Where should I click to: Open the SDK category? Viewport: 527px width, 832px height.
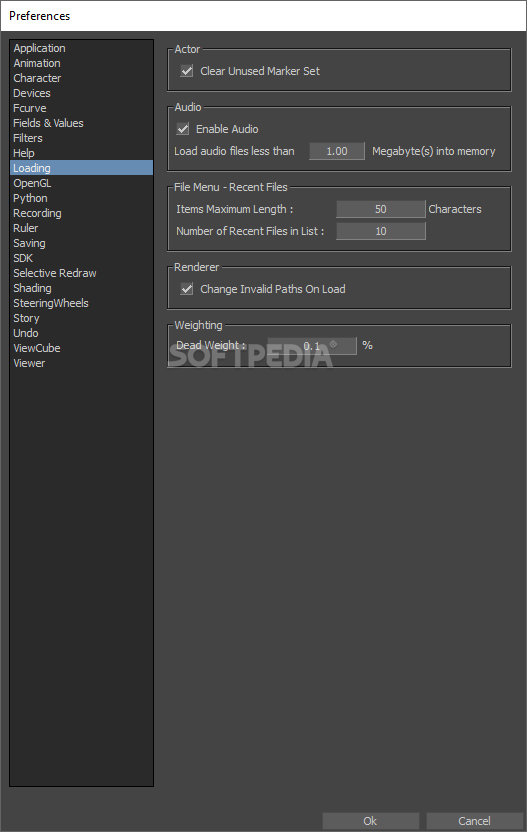pyautogui.click(x=81, y=258)
